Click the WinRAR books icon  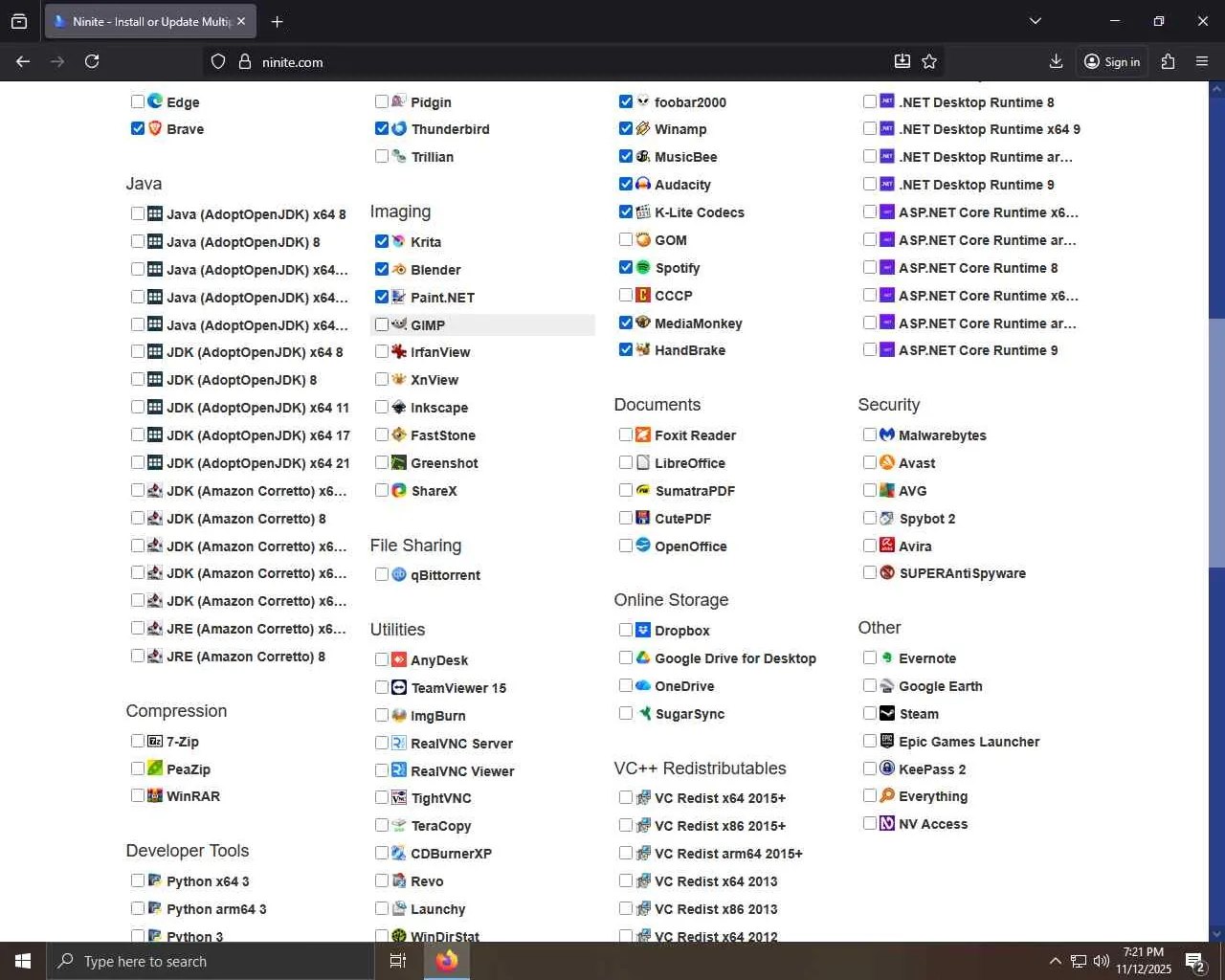click(x=155, y=795)
